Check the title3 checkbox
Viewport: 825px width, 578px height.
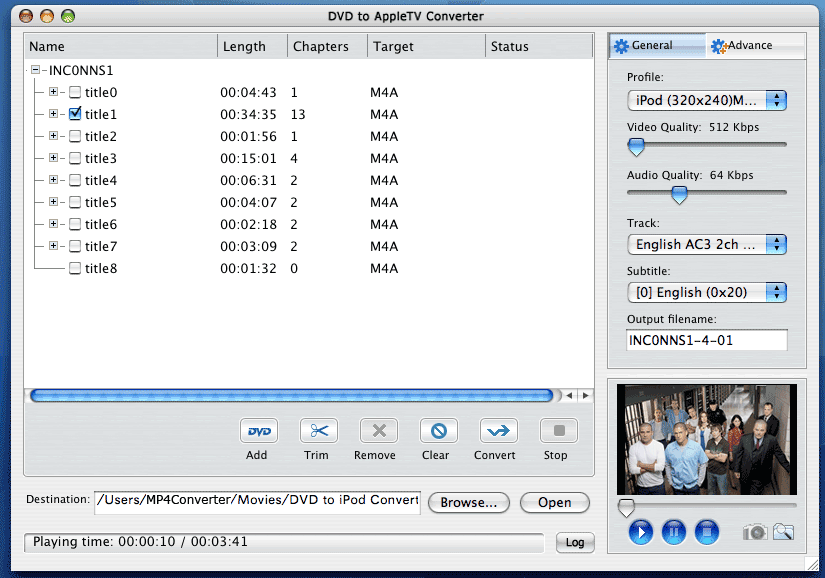tap(75, 158)
